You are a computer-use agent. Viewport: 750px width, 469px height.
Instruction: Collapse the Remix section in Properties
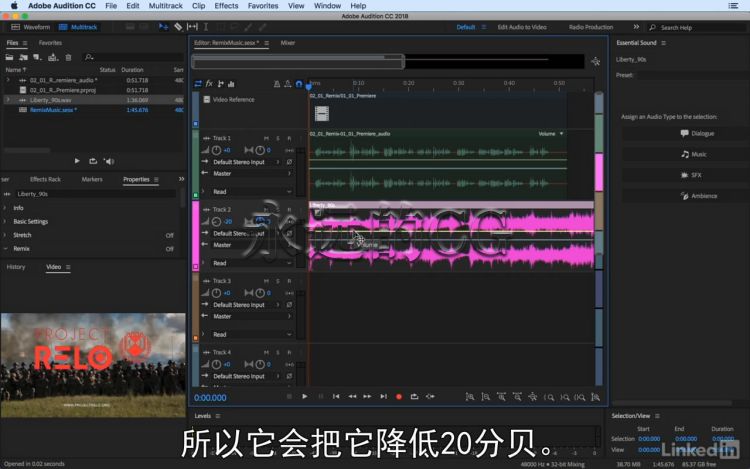point(5,249)
